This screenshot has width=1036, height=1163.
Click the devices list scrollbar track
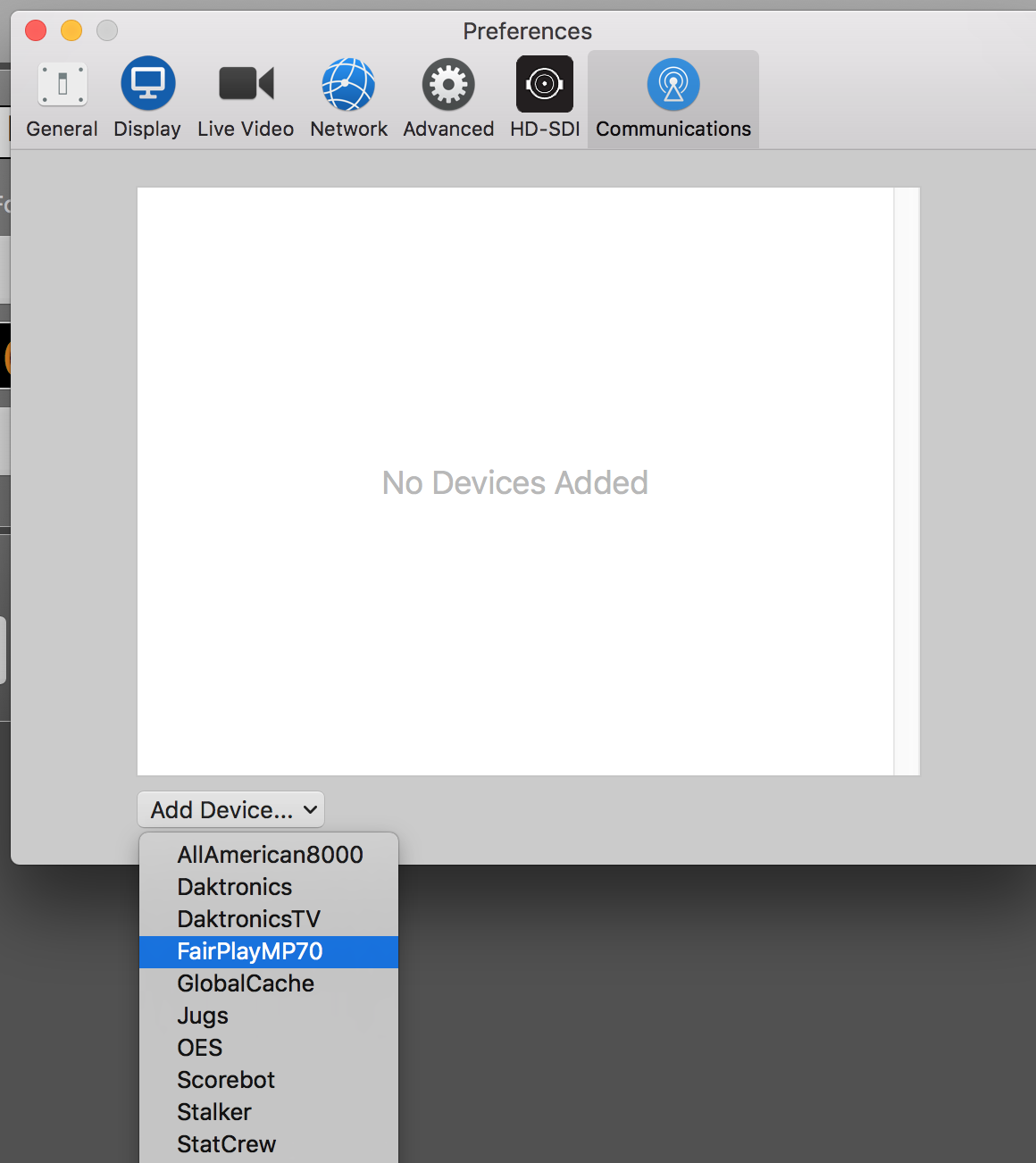pos(906,481)
